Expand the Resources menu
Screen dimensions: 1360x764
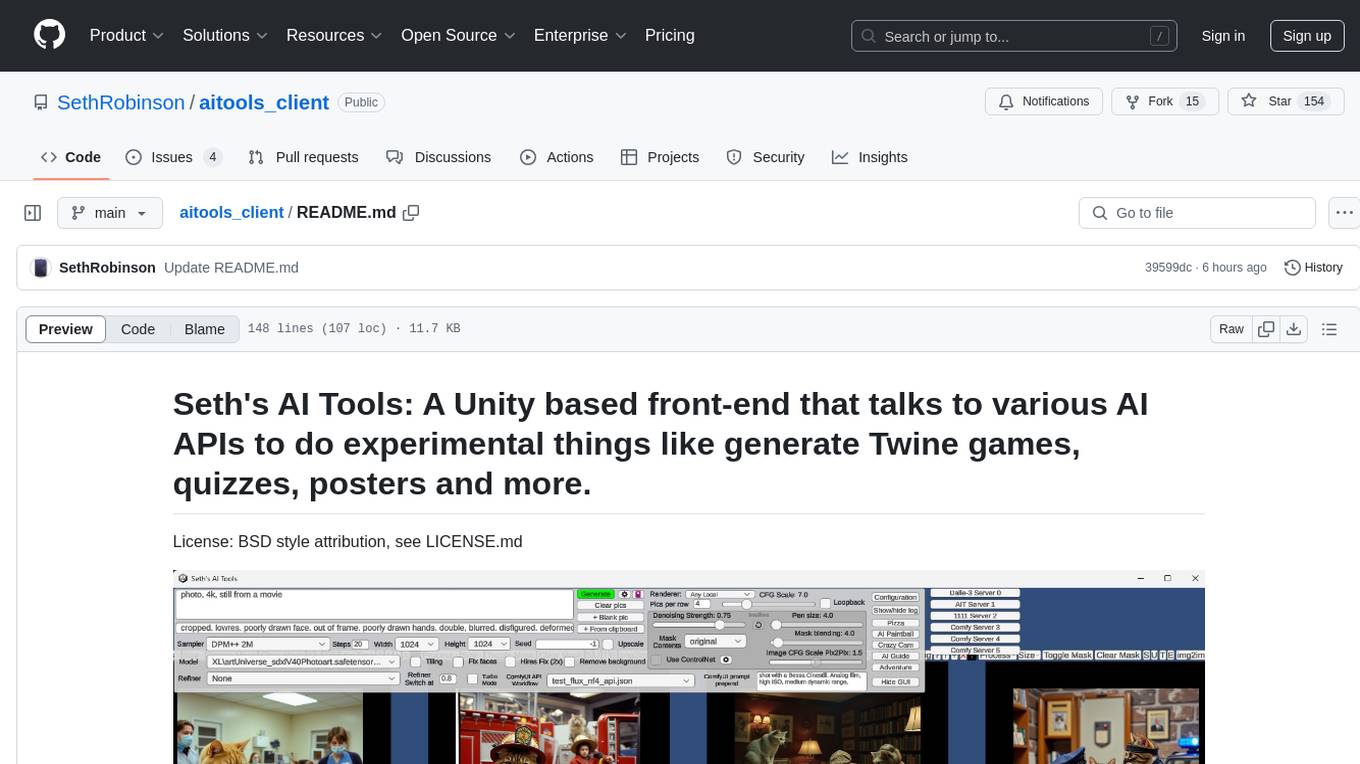coord(334,35)
